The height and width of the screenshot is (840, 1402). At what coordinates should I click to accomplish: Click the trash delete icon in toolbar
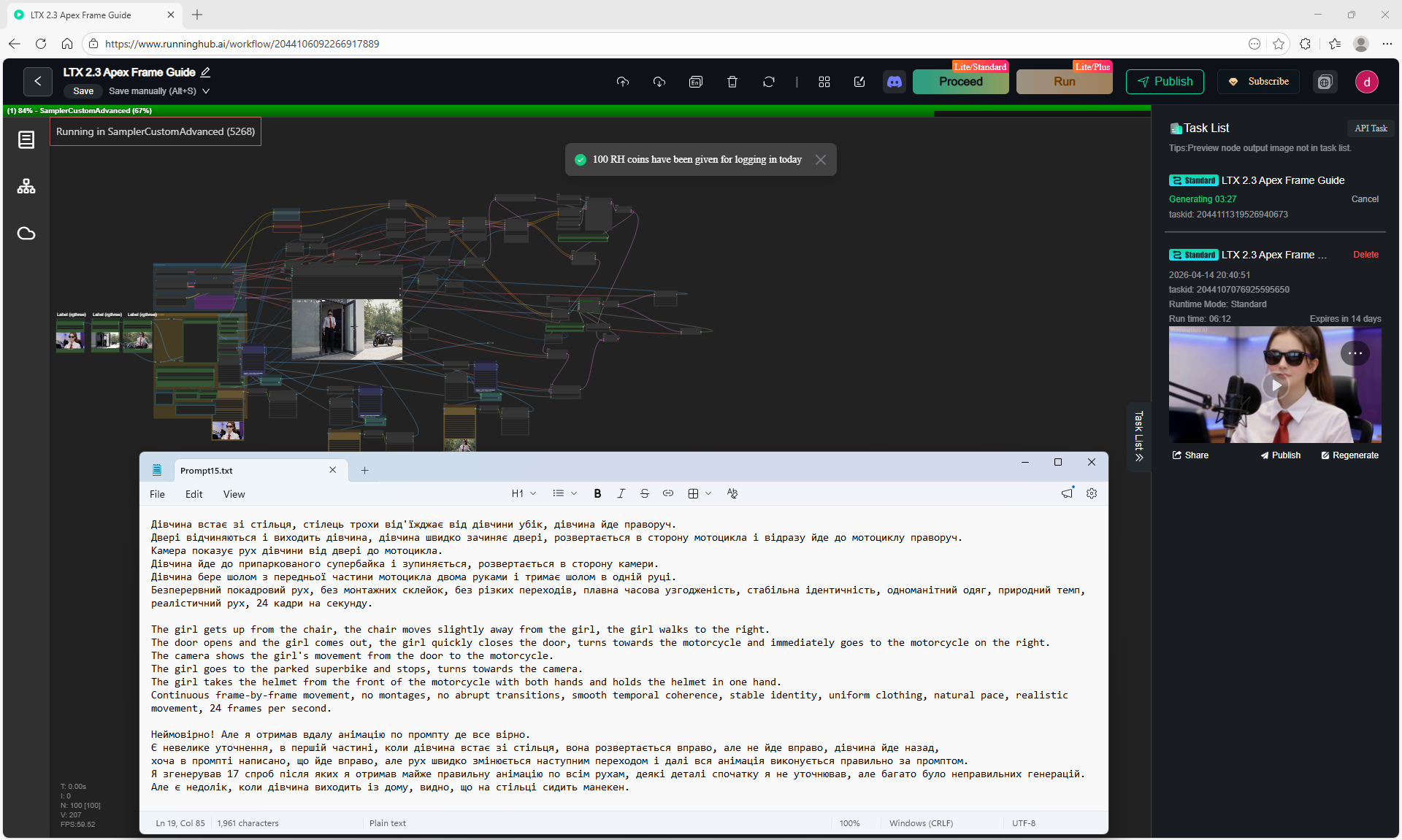[732, 82]
